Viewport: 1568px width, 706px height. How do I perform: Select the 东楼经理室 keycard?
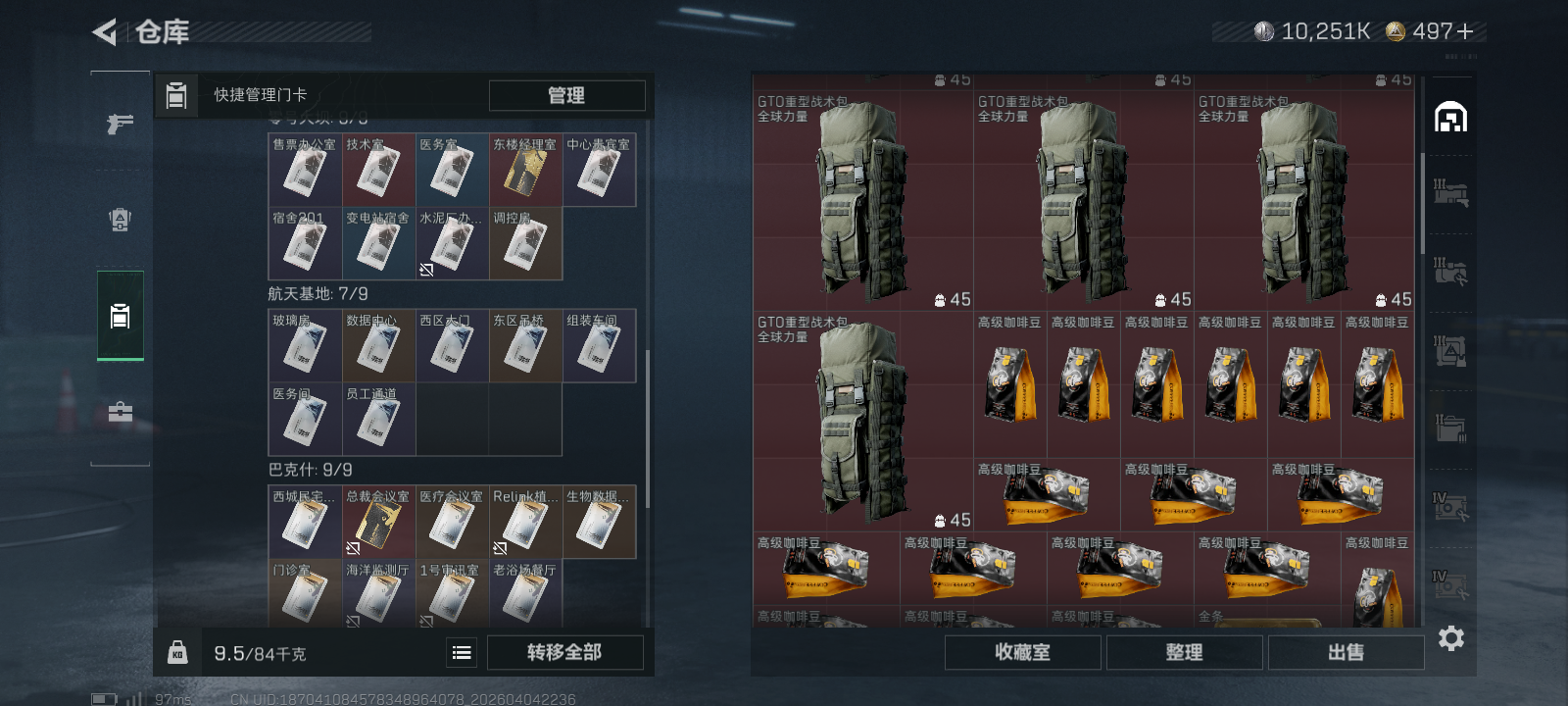click(525, 170)
